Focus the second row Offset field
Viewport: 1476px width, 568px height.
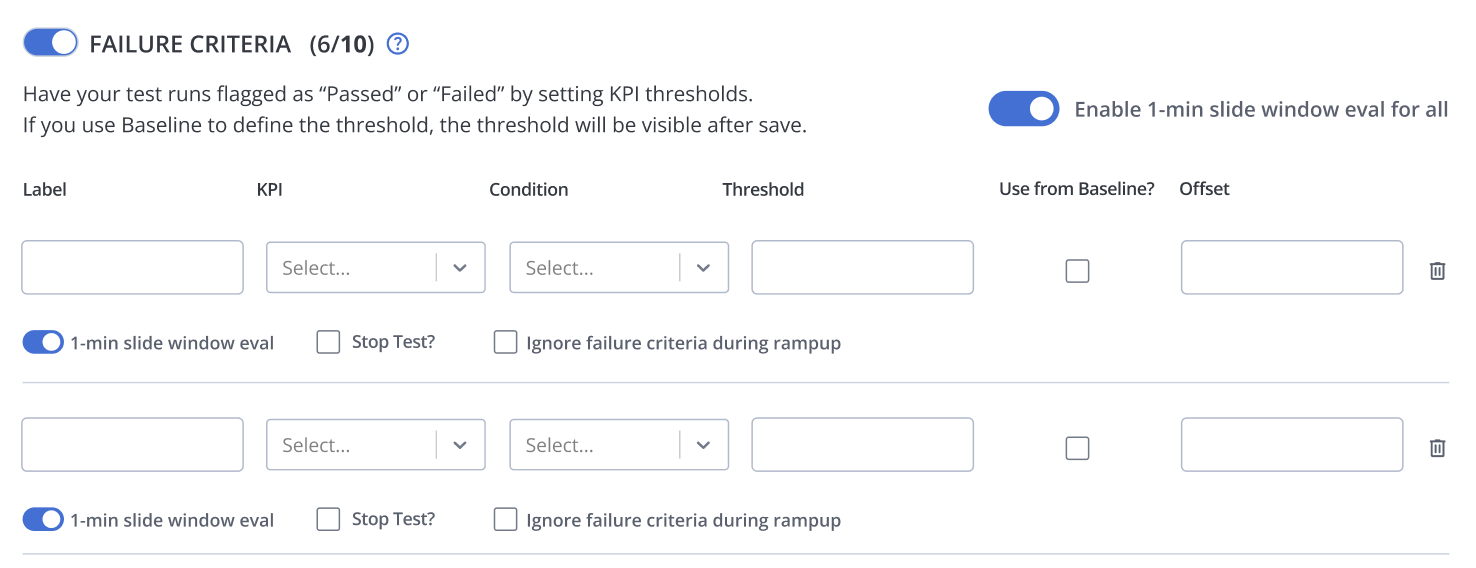(x=1292, y=444)
